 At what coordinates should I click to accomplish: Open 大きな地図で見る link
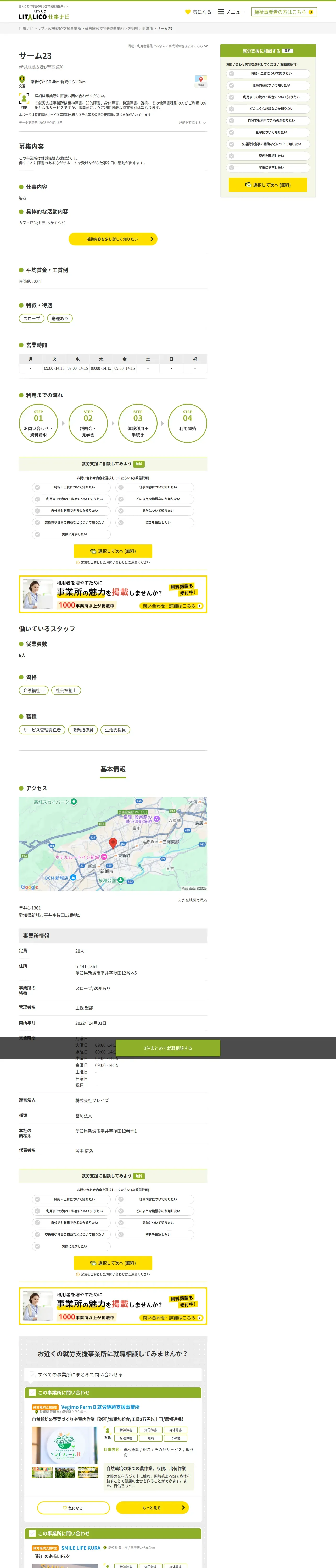click(x=192, y=900)
